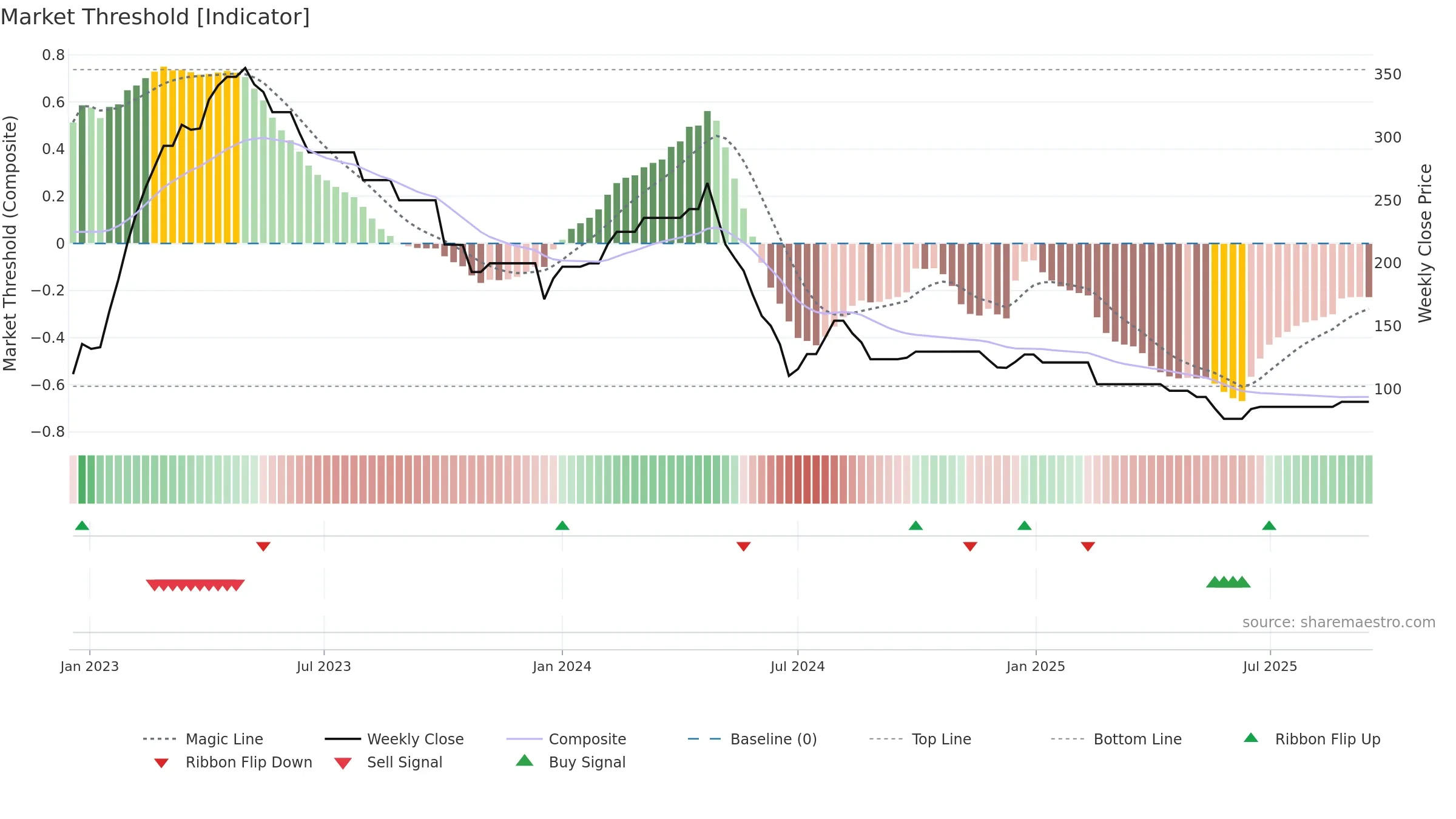Click the Jan 2023 x-axis label
The width and height of the screenshot is (1456, 819).
[90, 666]
